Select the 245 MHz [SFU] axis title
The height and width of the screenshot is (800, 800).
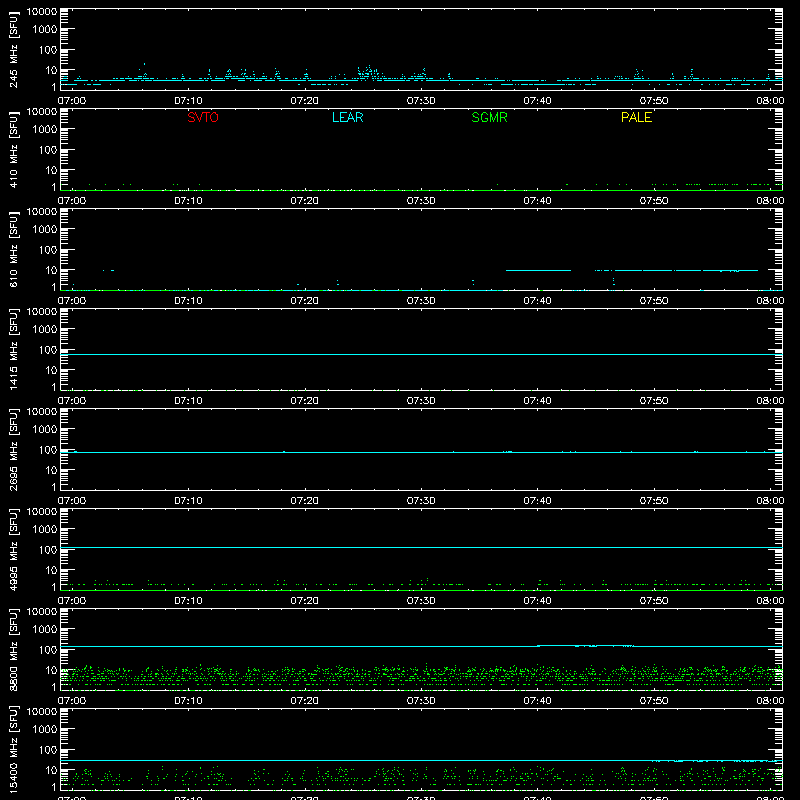[14, 49]
